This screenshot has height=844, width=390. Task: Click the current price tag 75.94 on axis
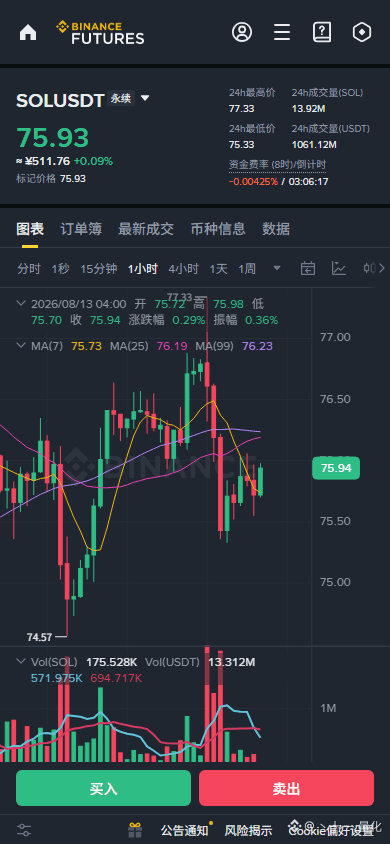336,468
